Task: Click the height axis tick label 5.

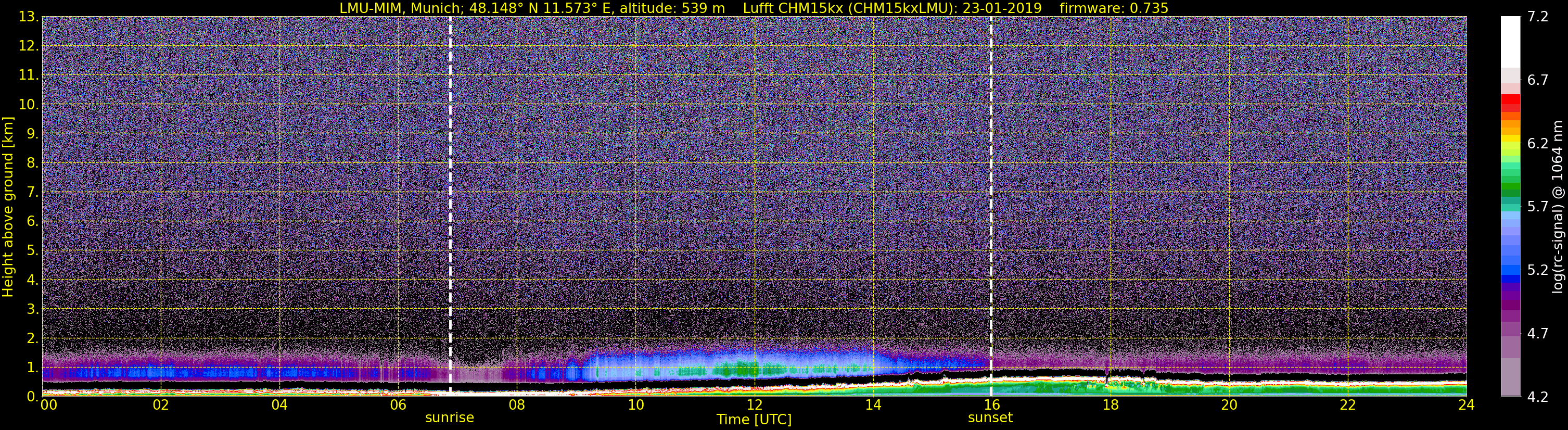Action: click(32, 251)
